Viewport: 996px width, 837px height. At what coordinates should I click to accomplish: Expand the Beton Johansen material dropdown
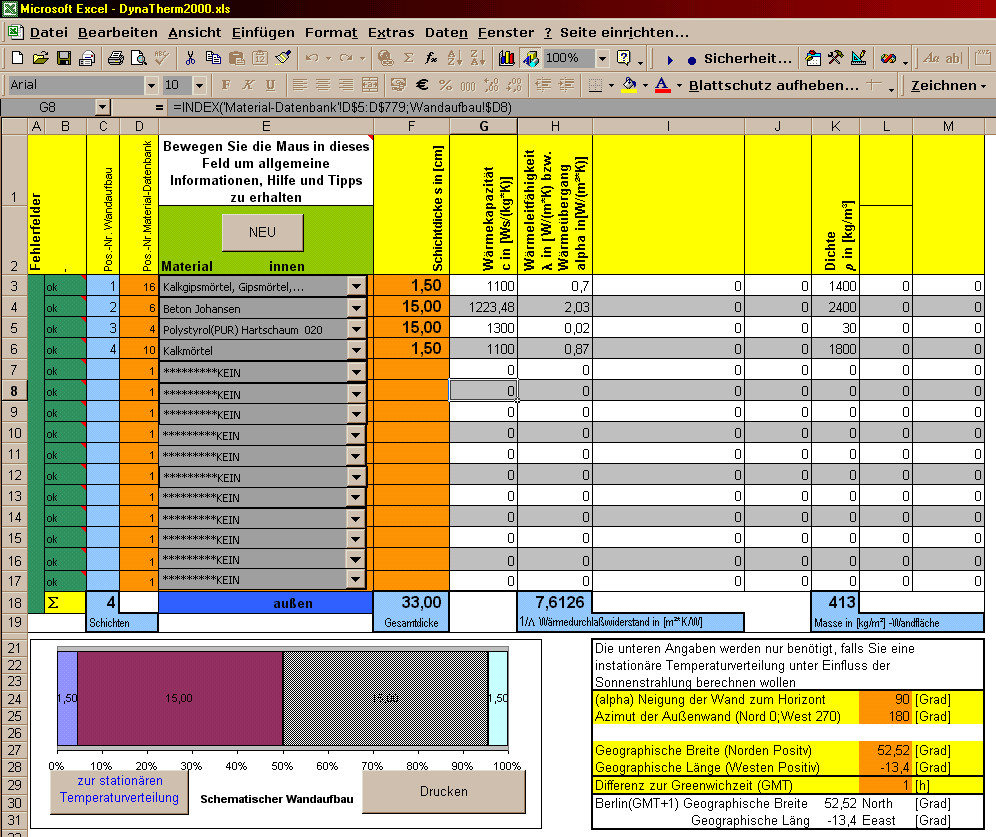(356, 308)
